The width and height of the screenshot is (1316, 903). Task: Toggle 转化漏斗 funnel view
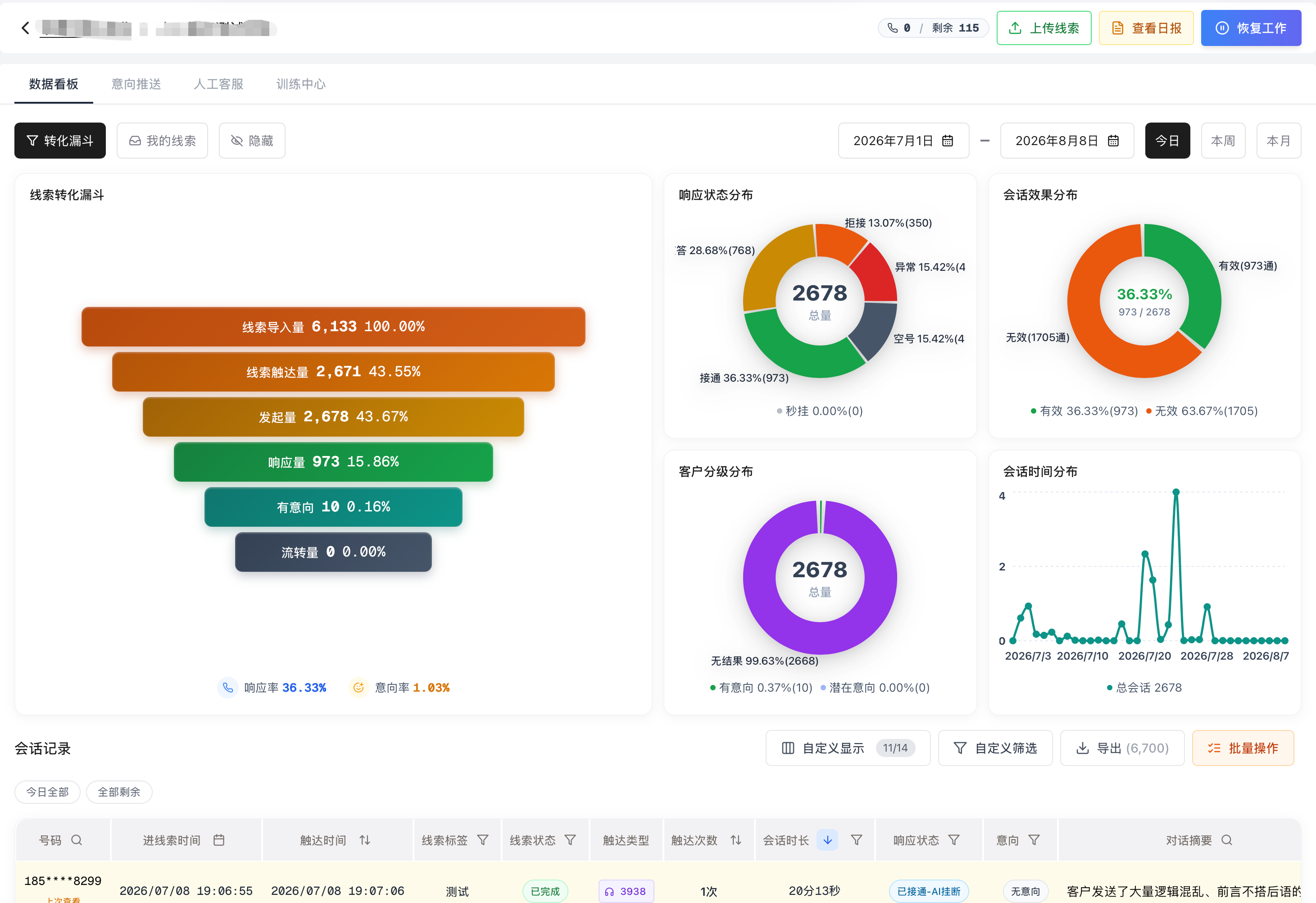pos(60,141)
